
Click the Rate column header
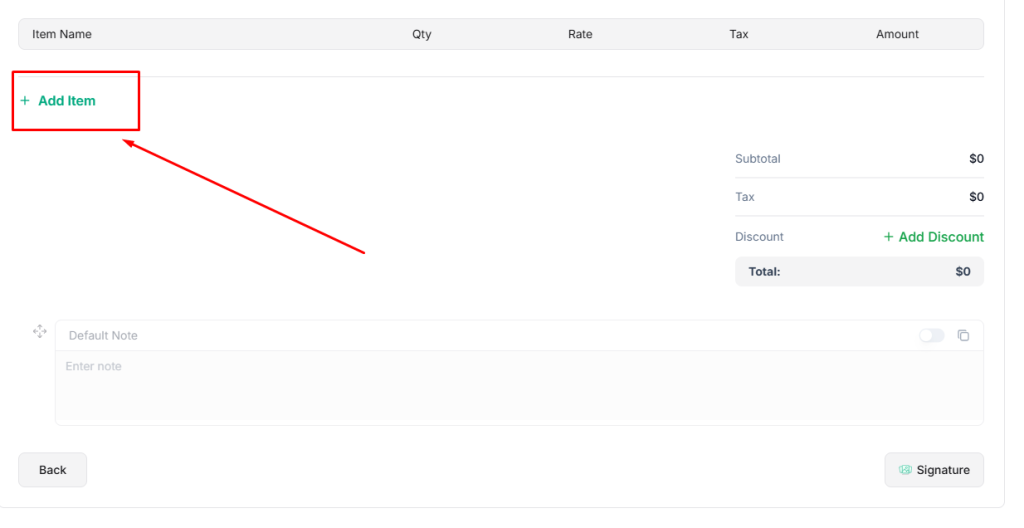pos(580,34)
